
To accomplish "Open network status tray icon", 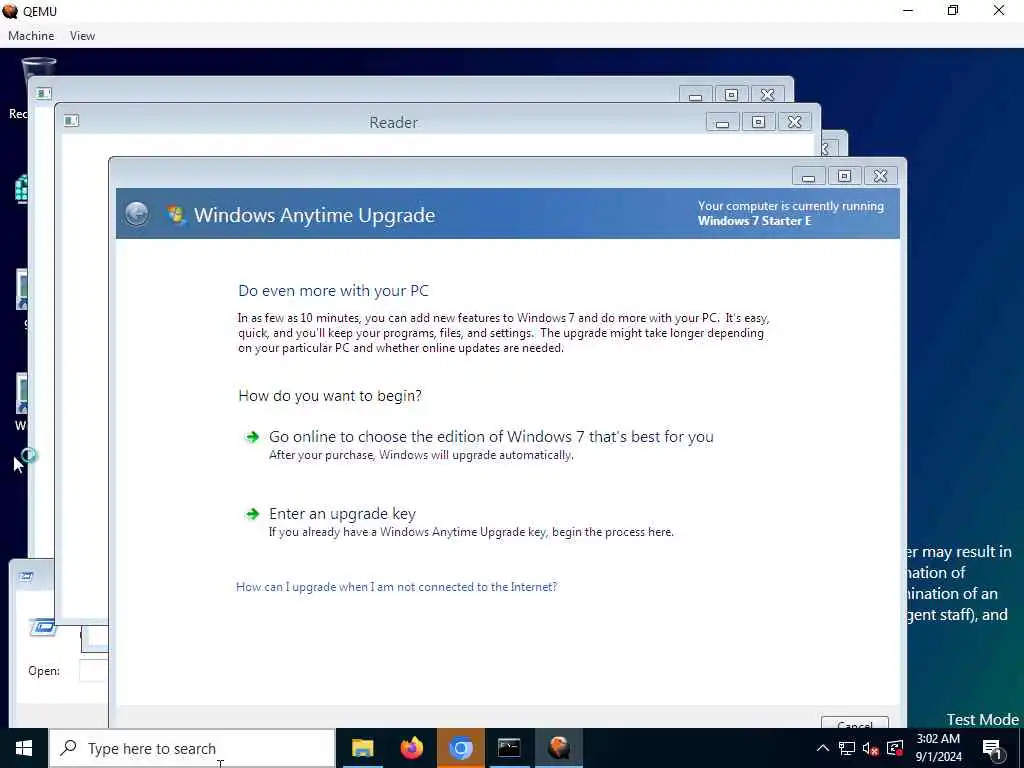I will click(x=847, y=748).
